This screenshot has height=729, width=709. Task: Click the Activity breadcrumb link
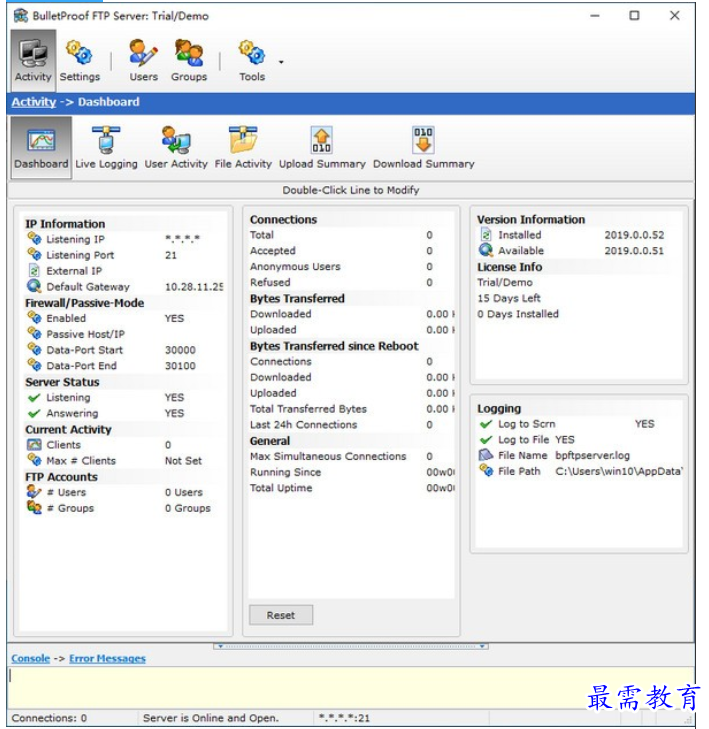click(33, 102)
